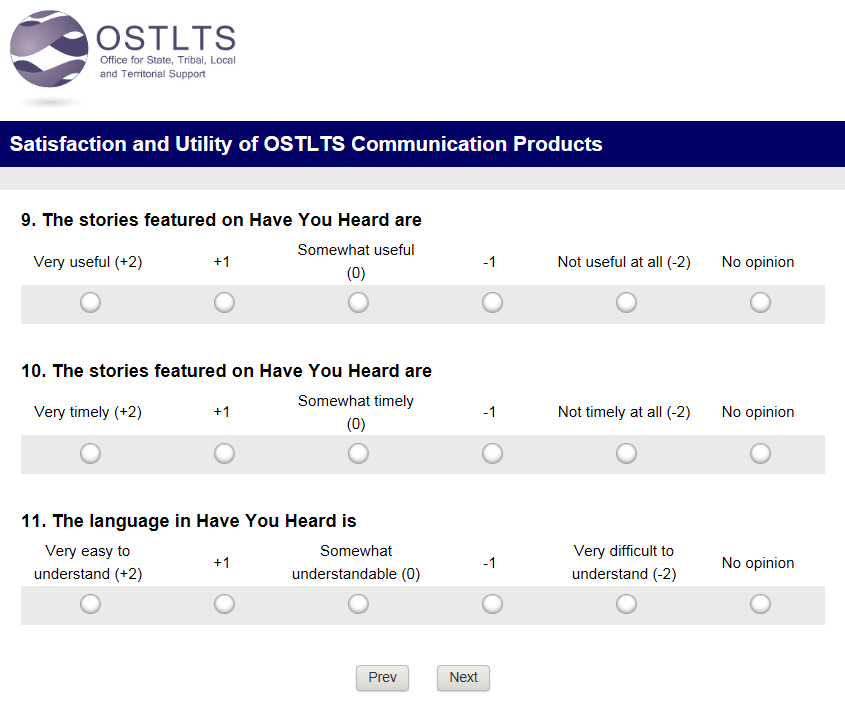Select 'Somewhat useful (0)' for question 9

(358, 302)
